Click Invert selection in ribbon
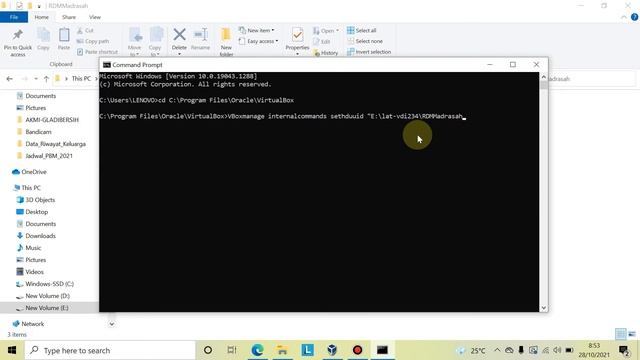Image resolution: width=640 pixels, height=360 pixels. 369,52
